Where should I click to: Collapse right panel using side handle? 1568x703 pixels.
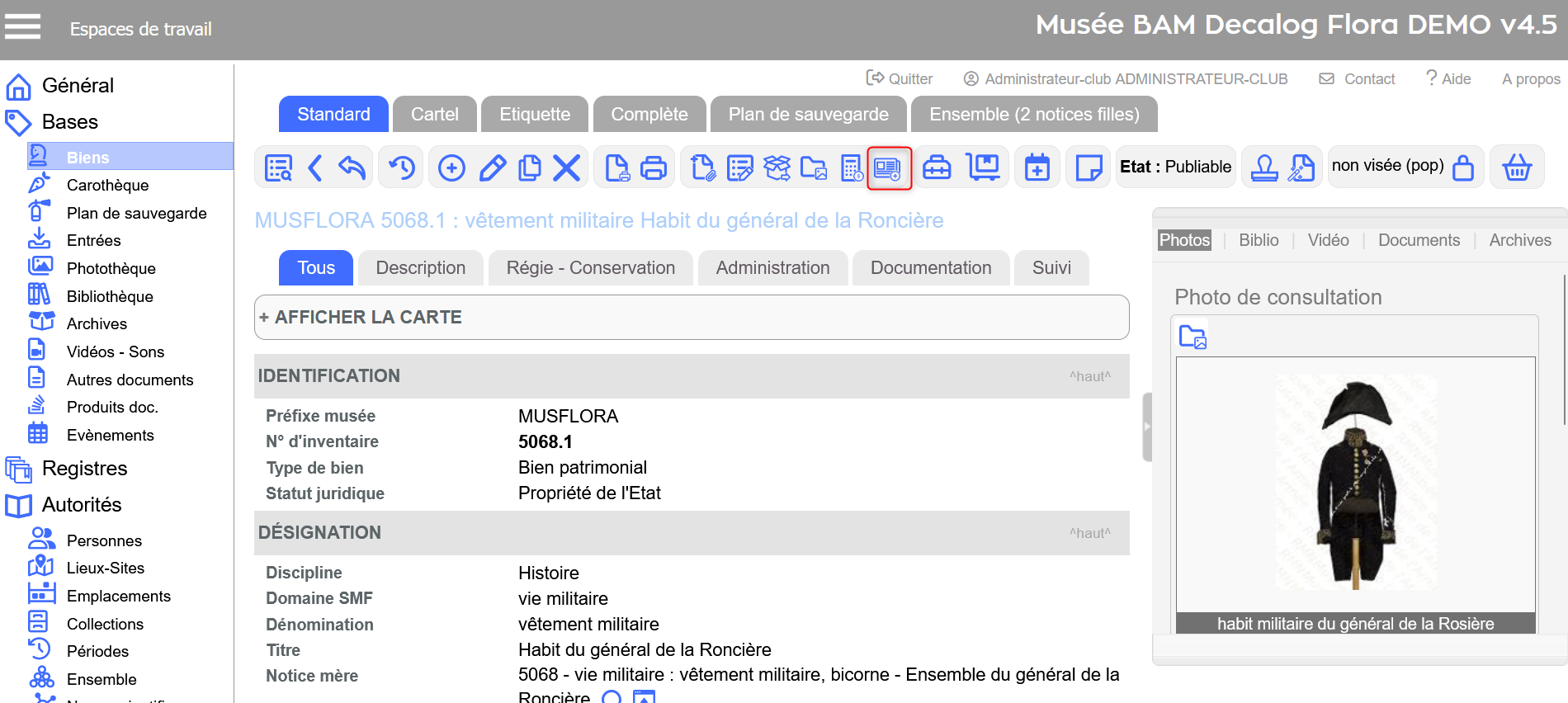pos(1146,427)
